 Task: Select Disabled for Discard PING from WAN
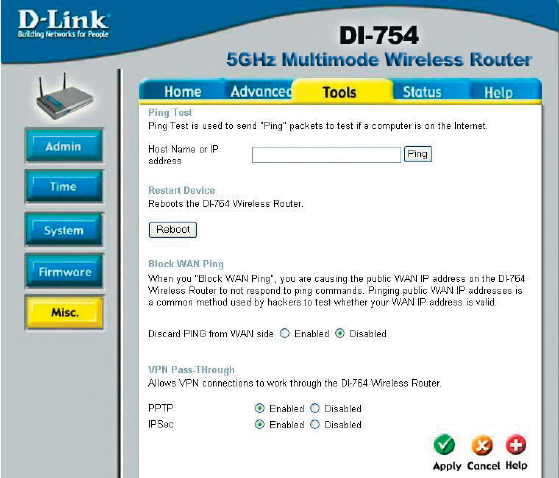point(340,334)
